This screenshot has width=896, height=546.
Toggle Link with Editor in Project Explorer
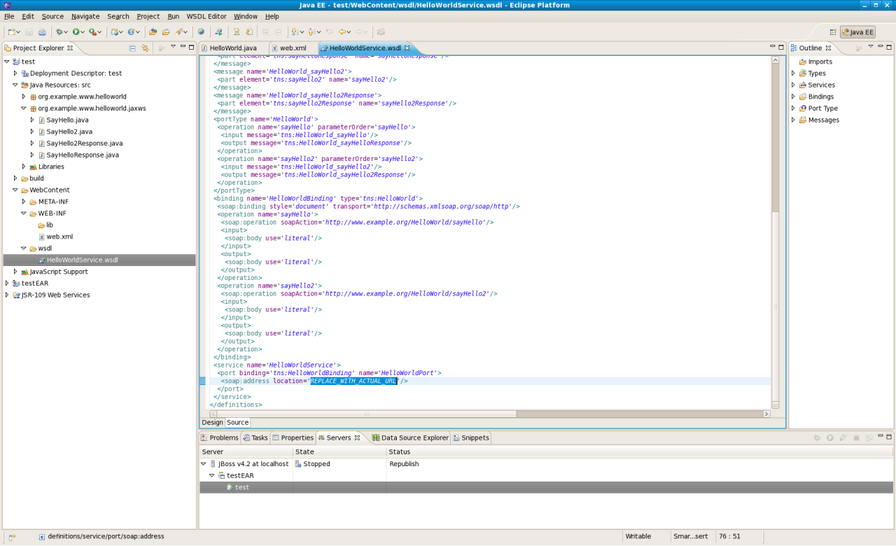(145, 47)
